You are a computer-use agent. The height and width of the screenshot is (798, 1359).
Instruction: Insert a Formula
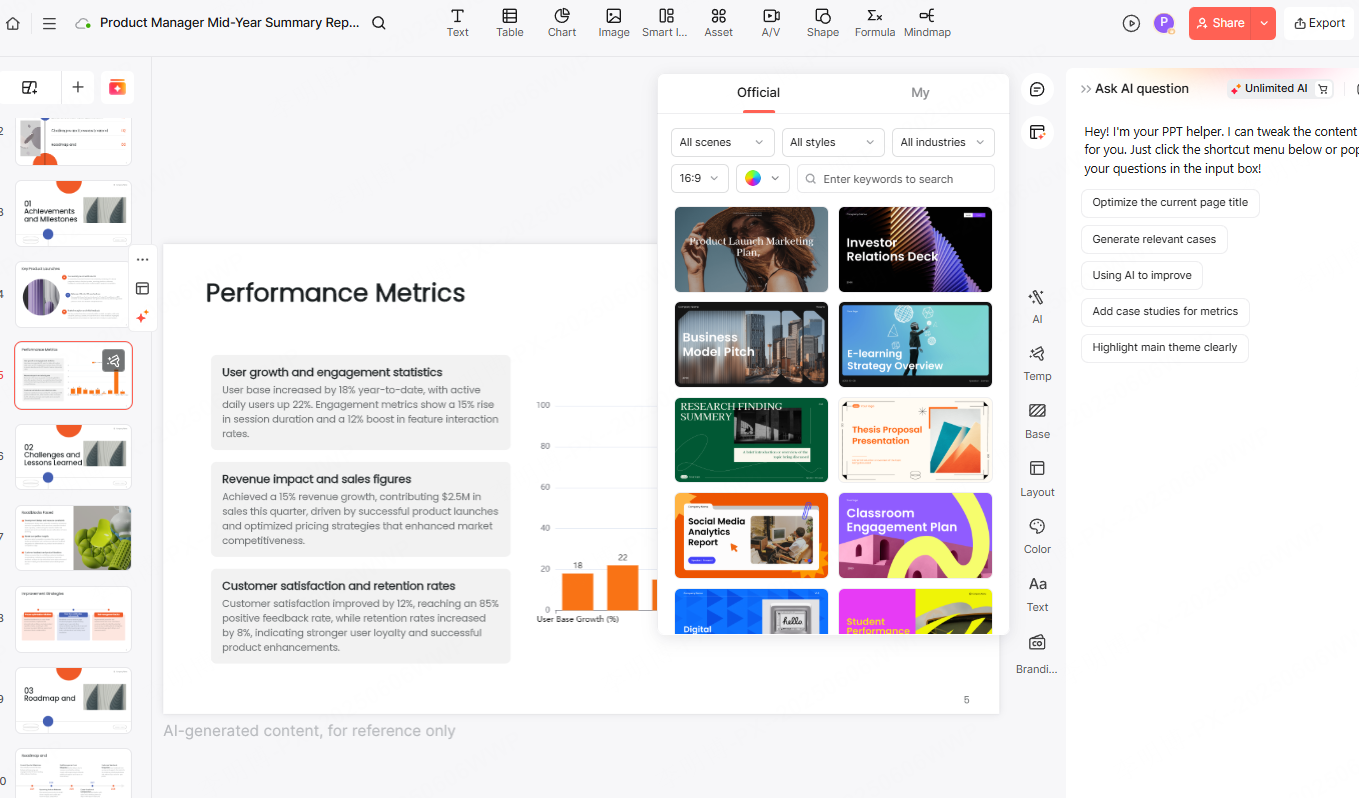coord(874,23)
